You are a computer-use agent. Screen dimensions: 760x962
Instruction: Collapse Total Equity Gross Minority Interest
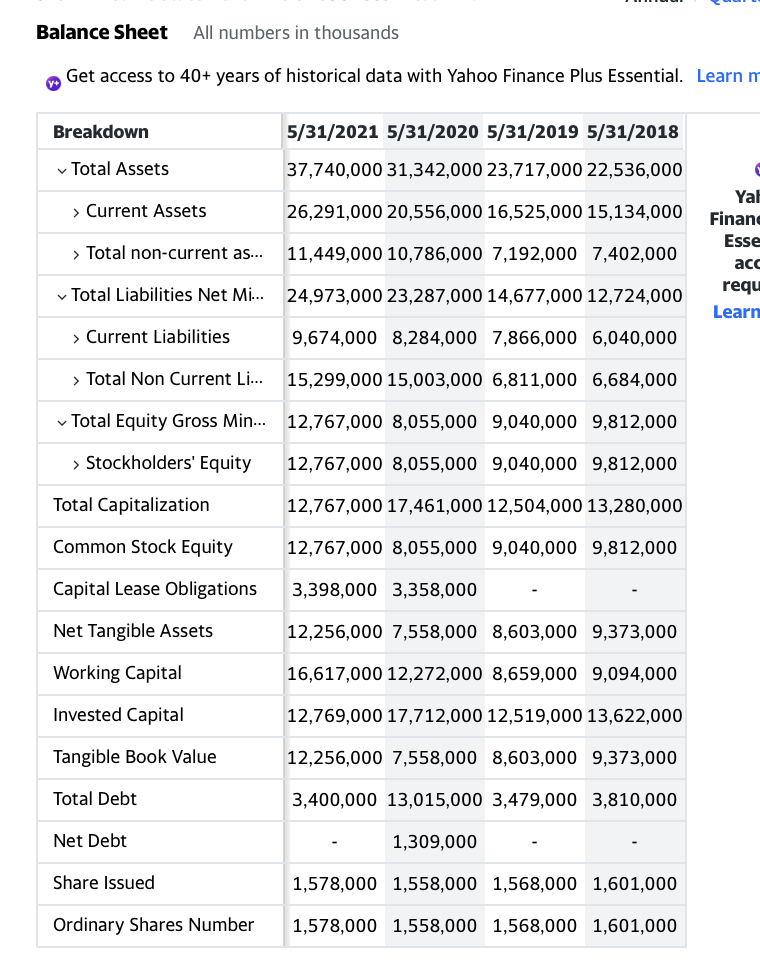coord(61,421)
